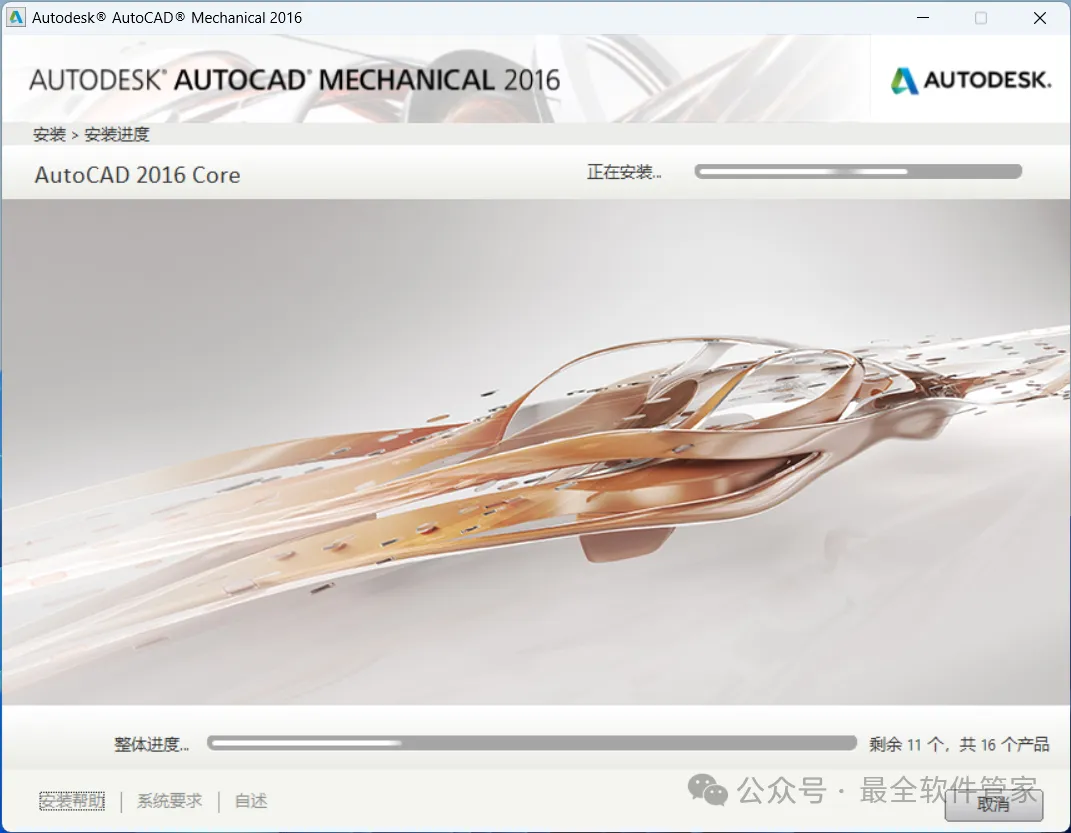Viewport: 1071px width, 833px height.
Task: Cancel installation with the 取消 button
Action: [x=994, y=805]
